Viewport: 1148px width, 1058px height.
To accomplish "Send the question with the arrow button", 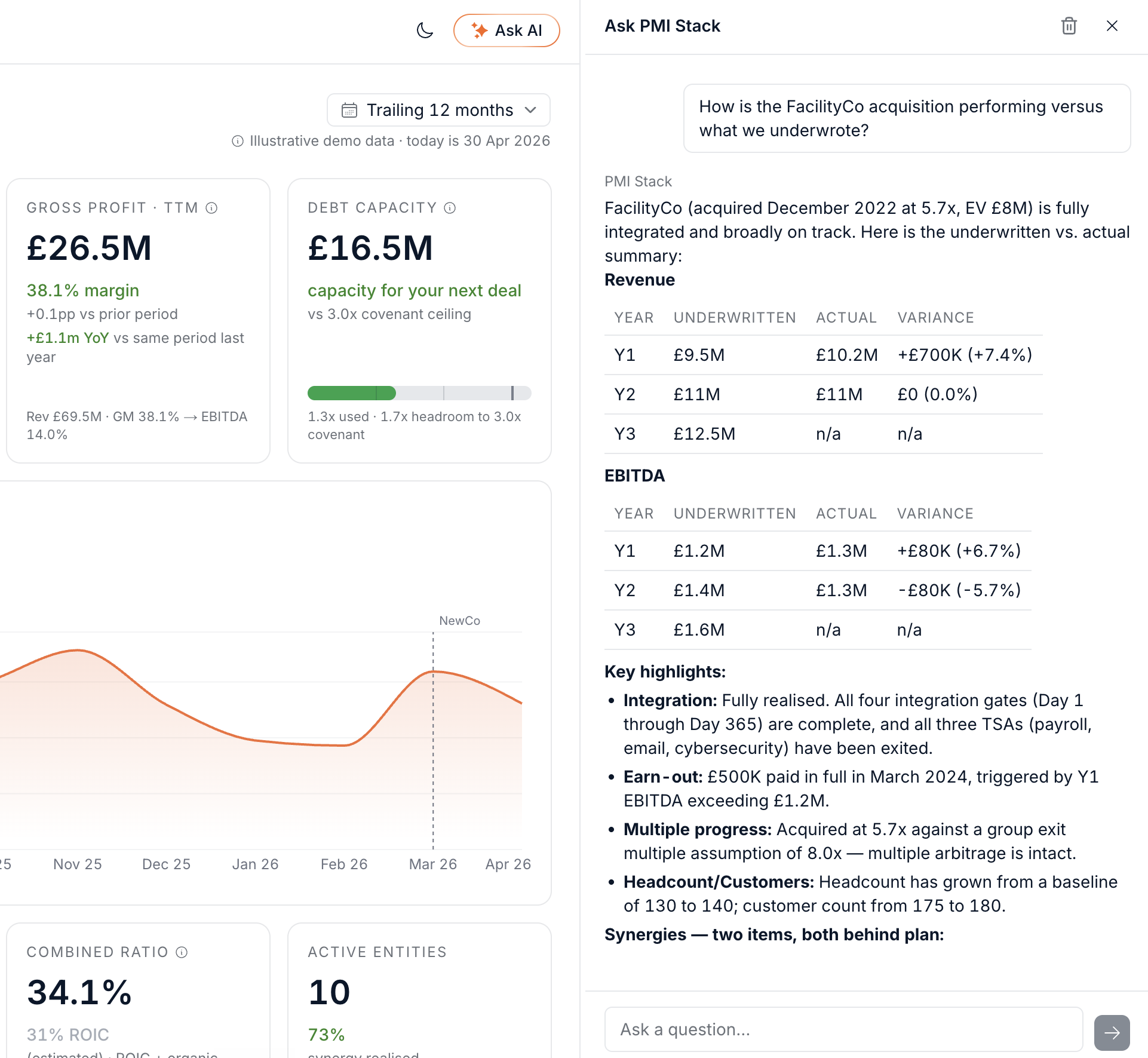I will tap(1112, 1032).
